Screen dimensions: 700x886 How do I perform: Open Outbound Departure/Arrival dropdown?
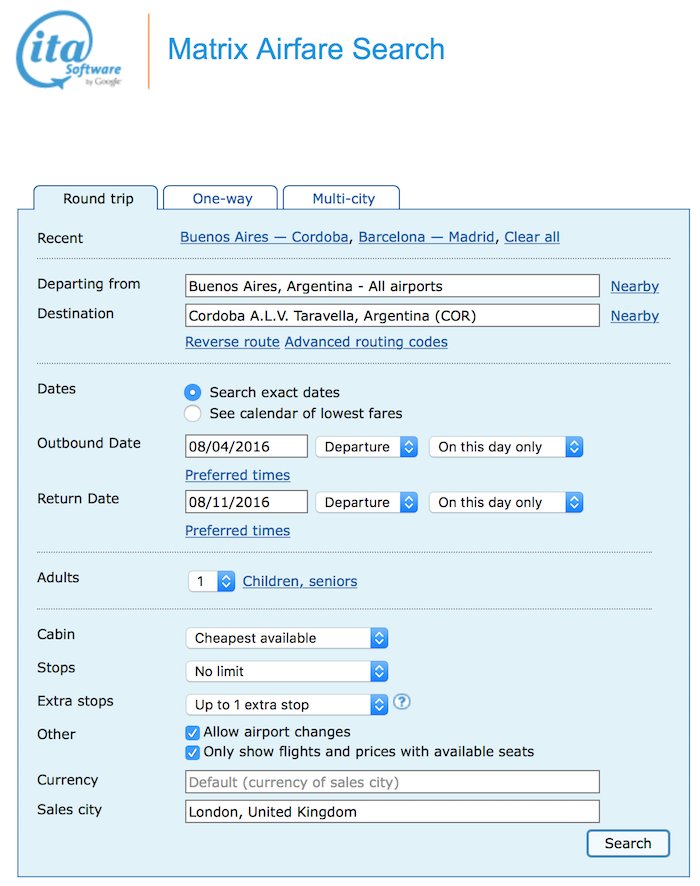pos(367,446)
